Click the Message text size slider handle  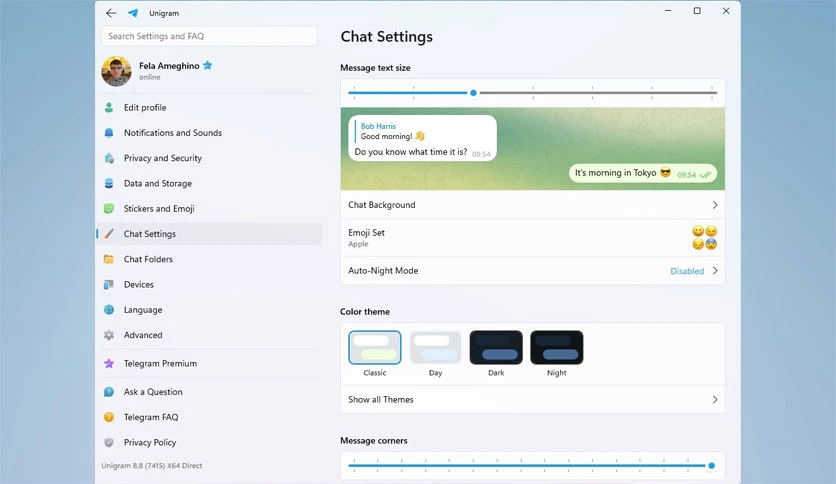tap(473, 93)
